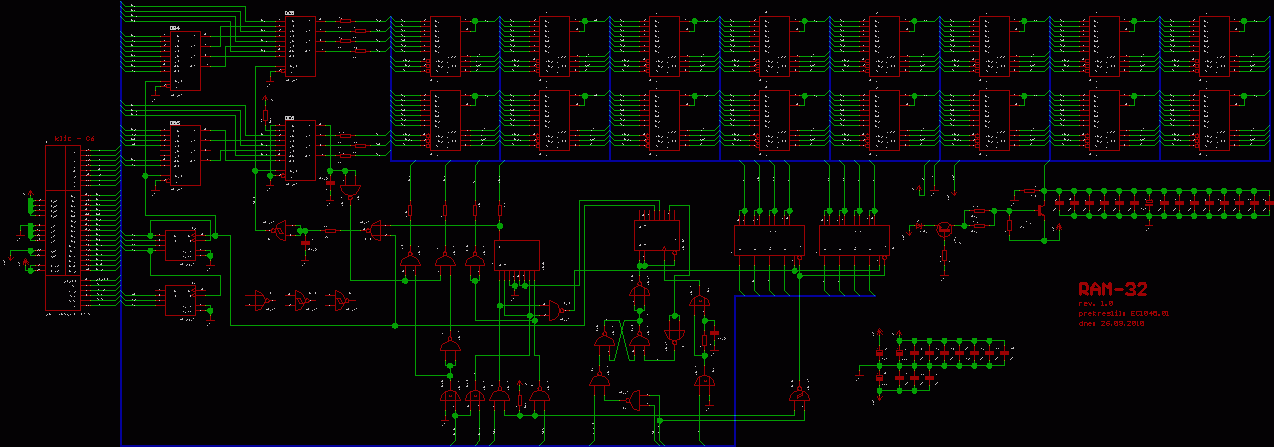Select the DD5 chip symbol
Image resolution: width=1274 pixels, height=447 pixels.
tap(185, 155)
